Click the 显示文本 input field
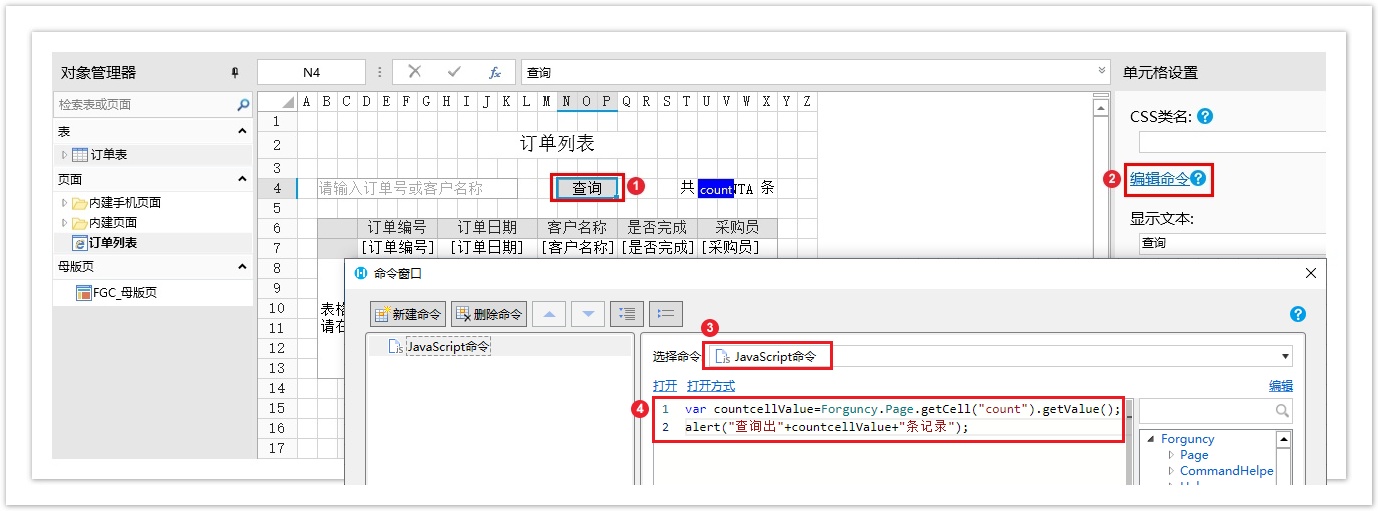The image size is (1378, 511). (x=1232, y=243)
